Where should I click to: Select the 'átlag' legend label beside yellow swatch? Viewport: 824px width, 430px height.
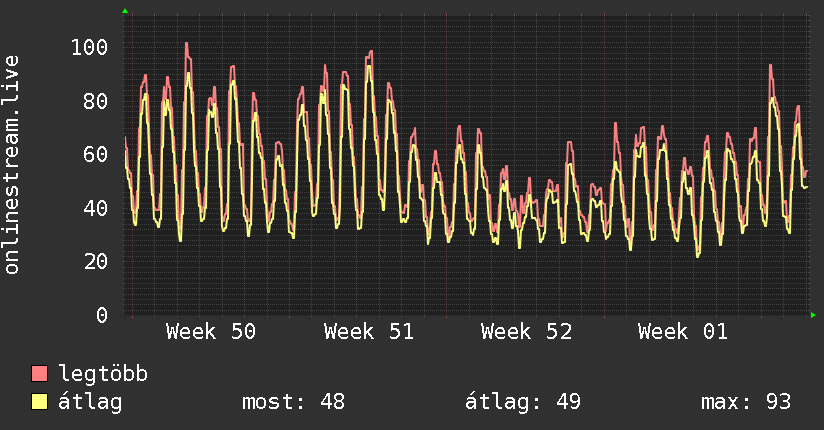90,402
